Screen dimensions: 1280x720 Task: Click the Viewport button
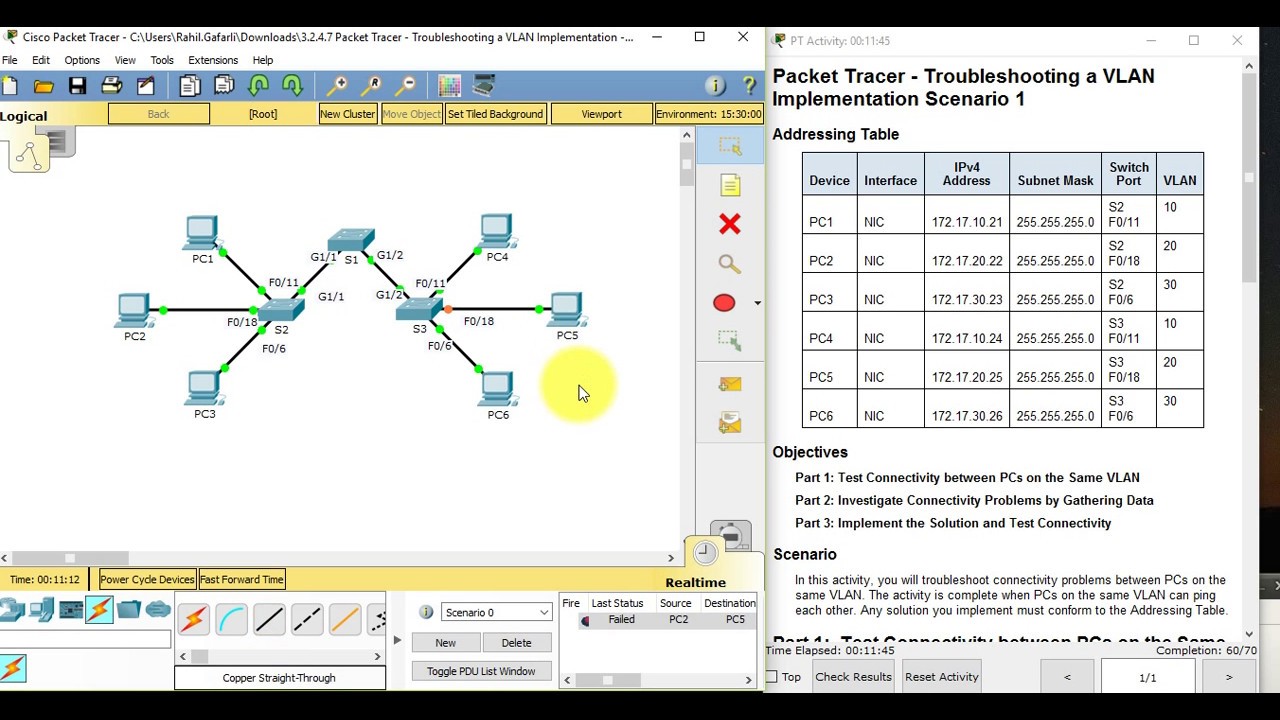coord(601,114)
